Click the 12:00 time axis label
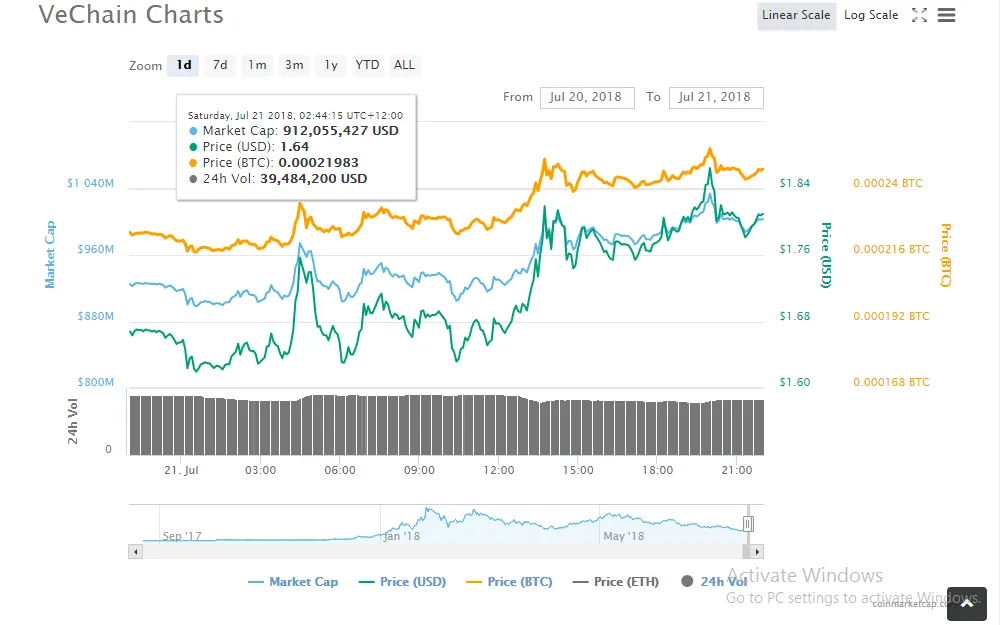Viewport: 1000px width, 625px height. click(x=499, y=470)
